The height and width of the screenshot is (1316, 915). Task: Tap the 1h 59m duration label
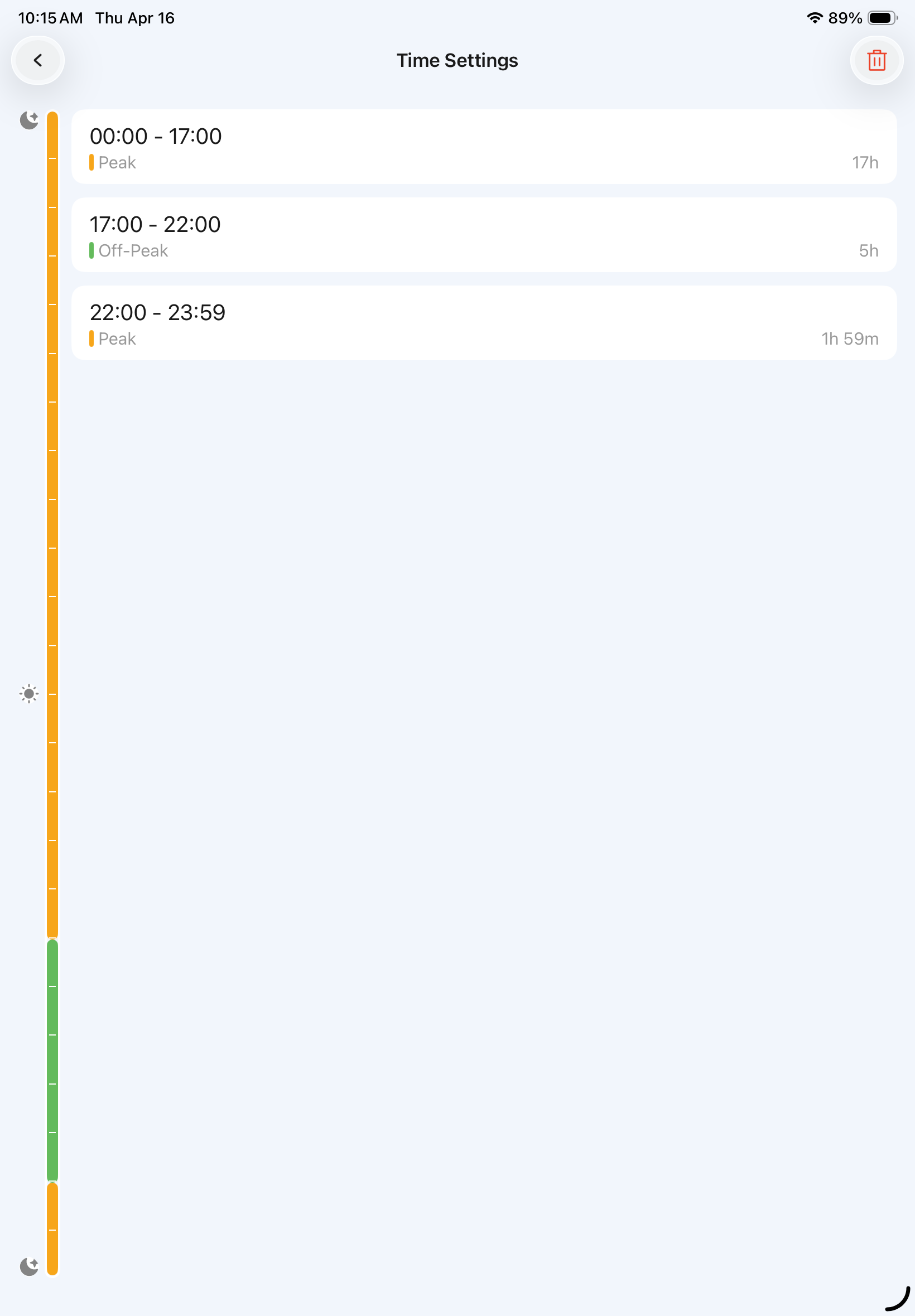click(x=850, y=339)
